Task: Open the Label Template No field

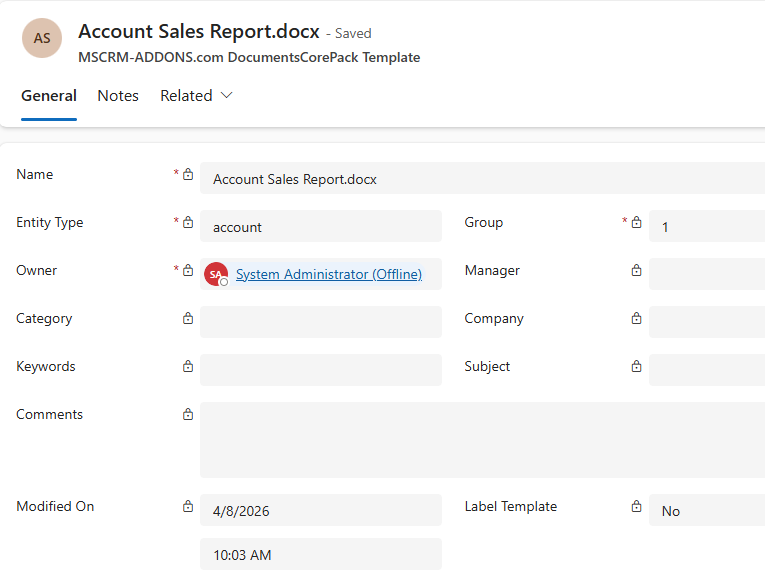Action: coord(706,510)
